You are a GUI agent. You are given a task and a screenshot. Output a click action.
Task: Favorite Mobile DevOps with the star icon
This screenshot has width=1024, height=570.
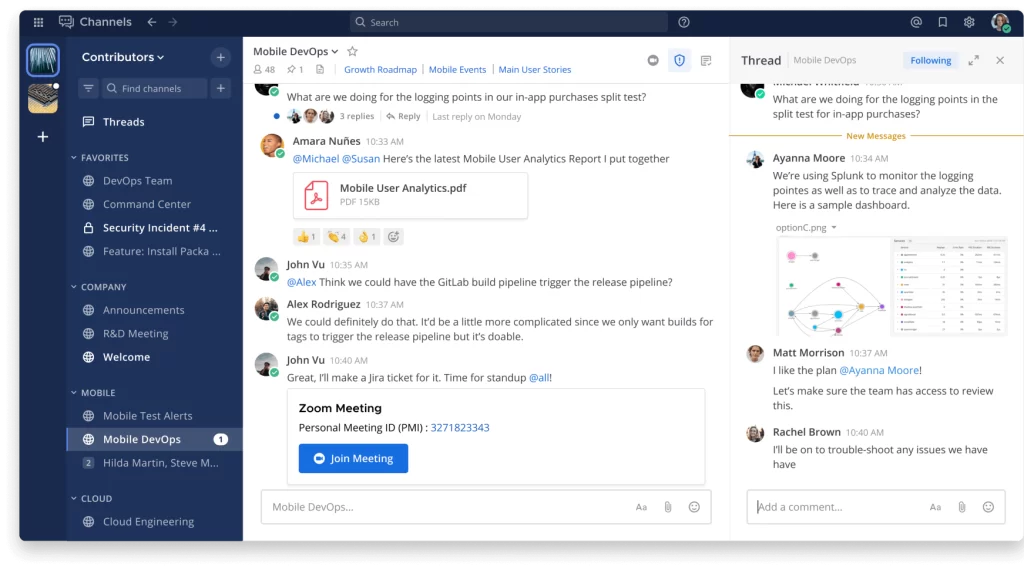pyautogui.click(x=353, y=51)
